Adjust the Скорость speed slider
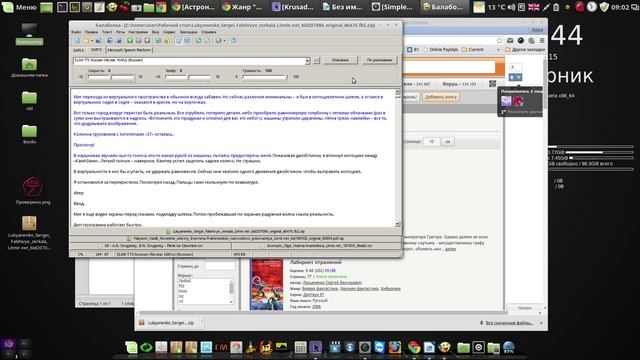This screenshot has width=640, height=360. click(111, 77)
